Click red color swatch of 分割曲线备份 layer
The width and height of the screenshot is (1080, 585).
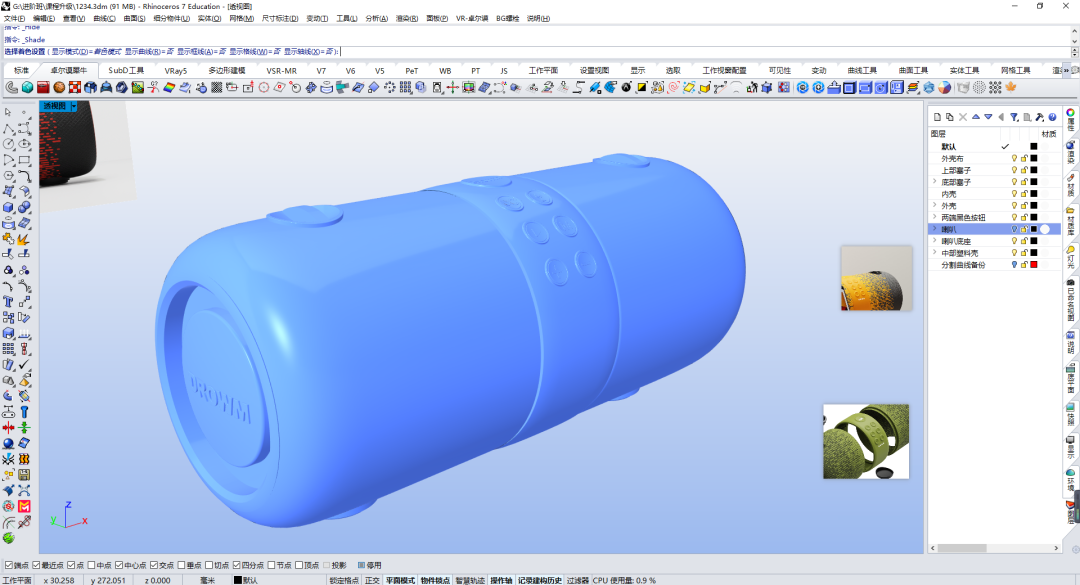point(1033,265)
